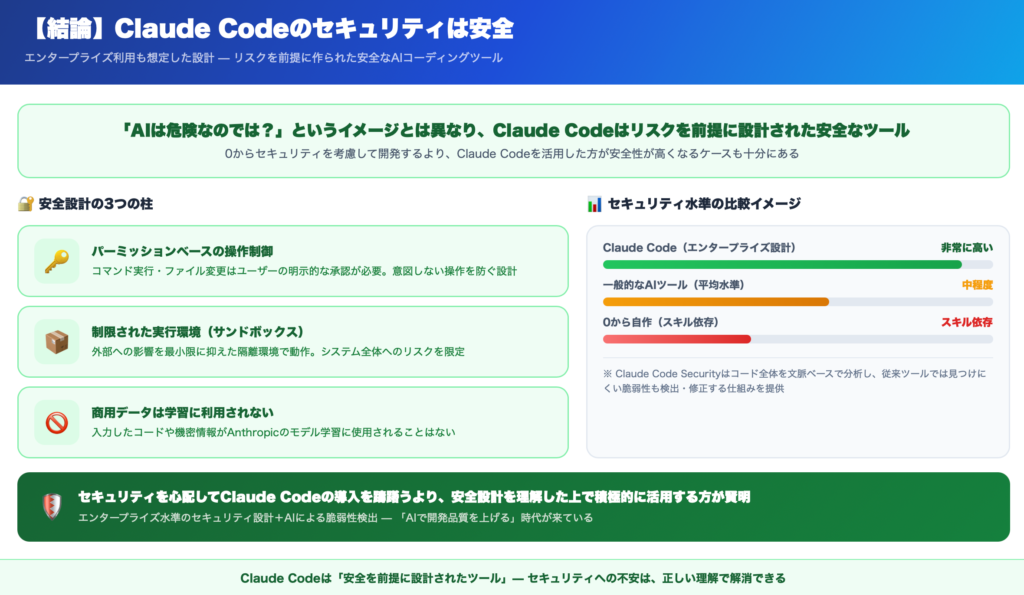Select the 制限された実行環境（サンドボックス） card title
This screenshot has height=595, width=1024.
[197, 331]
